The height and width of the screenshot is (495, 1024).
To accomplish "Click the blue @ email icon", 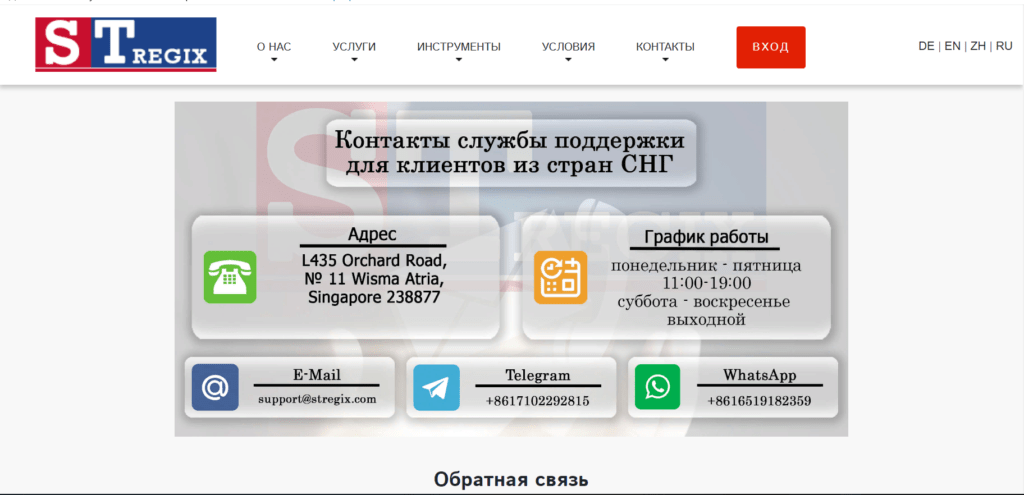I will click(x=215, y=387).
